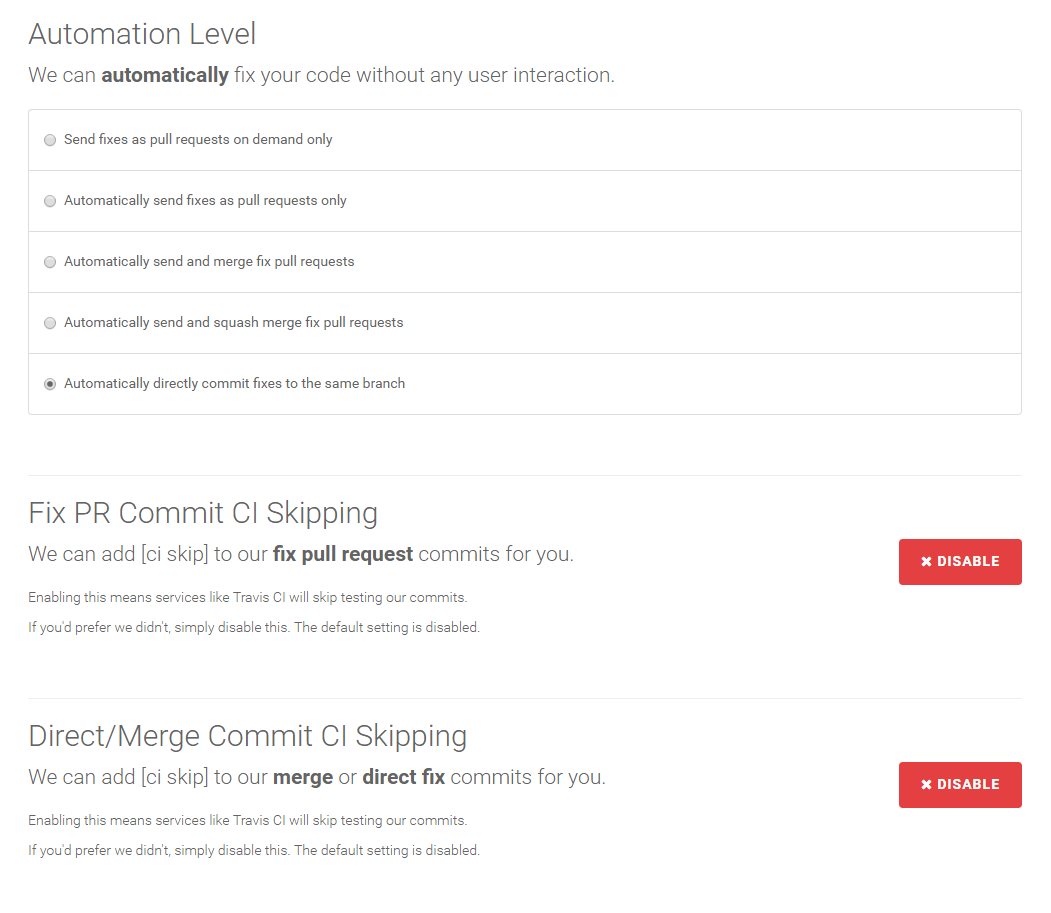Select the squash merge fix radio button
Screen dimensions: 1051x913
pyautogui.click(x=50, y=323)
